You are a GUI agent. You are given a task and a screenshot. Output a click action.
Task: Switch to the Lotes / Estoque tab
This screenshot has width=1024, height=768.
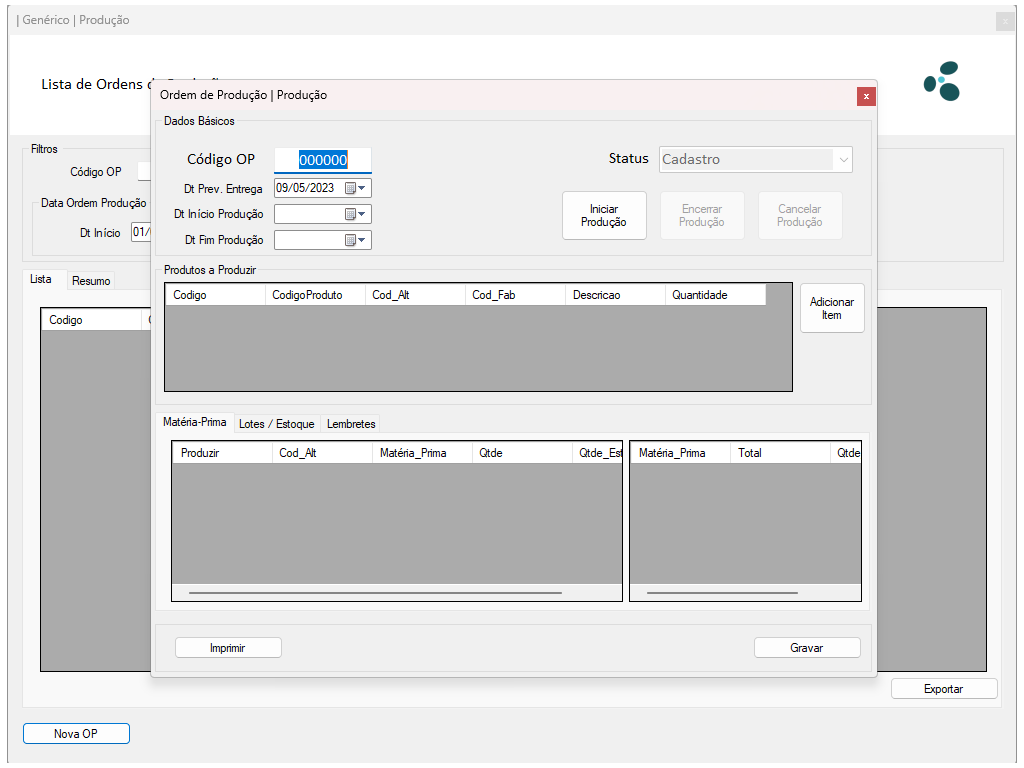276,424
